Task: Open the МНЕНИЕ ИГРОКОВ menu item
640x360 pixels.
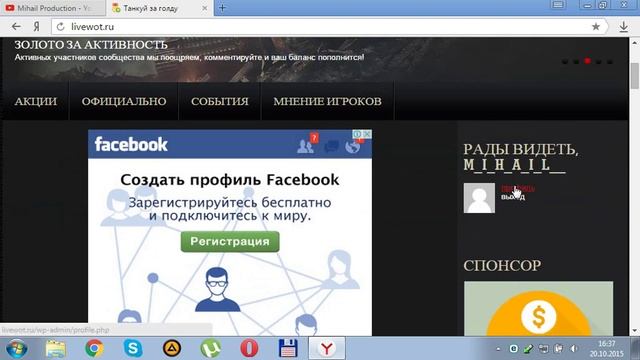Action: pos(327,101)
